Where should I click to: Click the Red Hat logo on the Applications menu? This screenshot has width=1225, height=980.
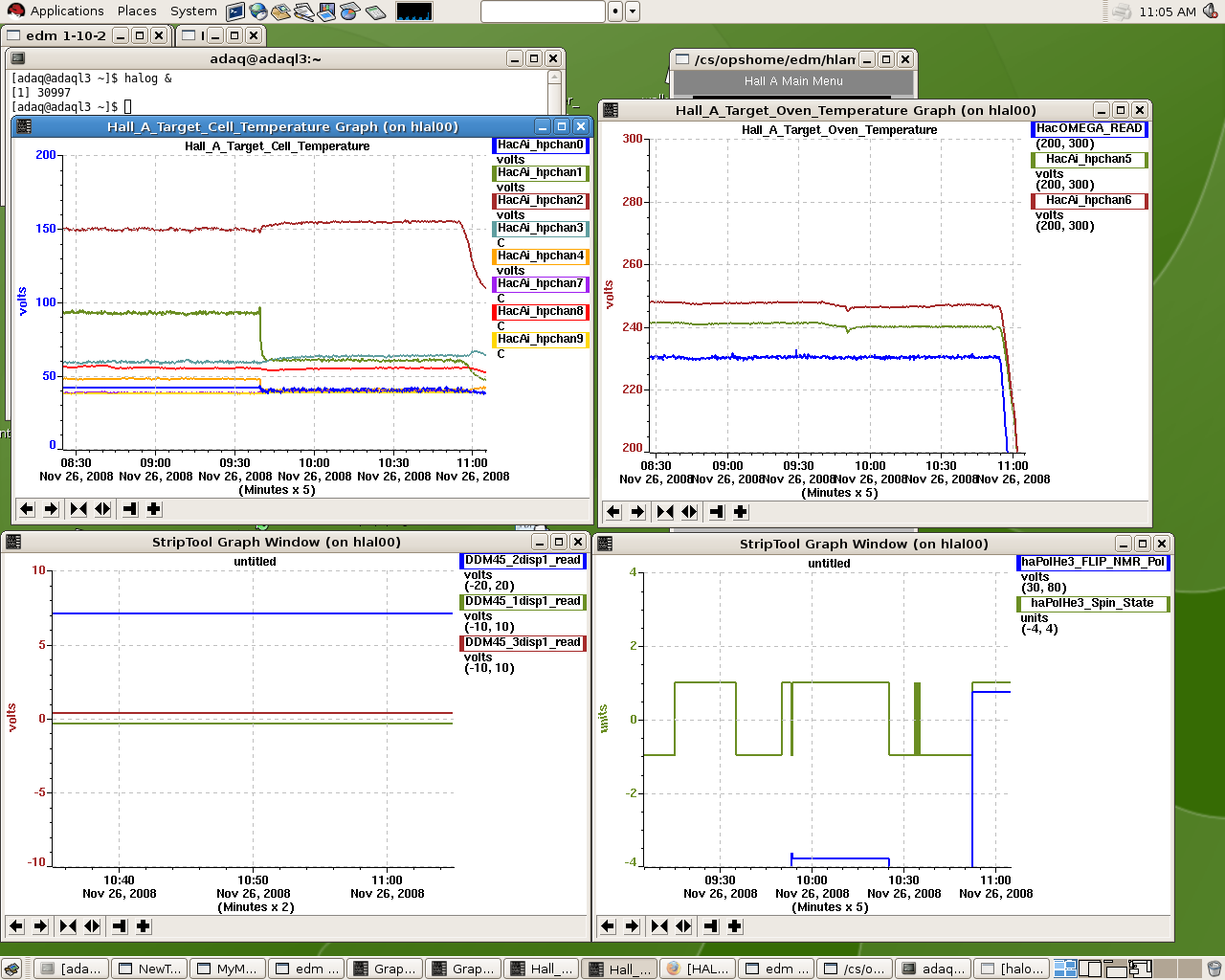coord(15,11)
